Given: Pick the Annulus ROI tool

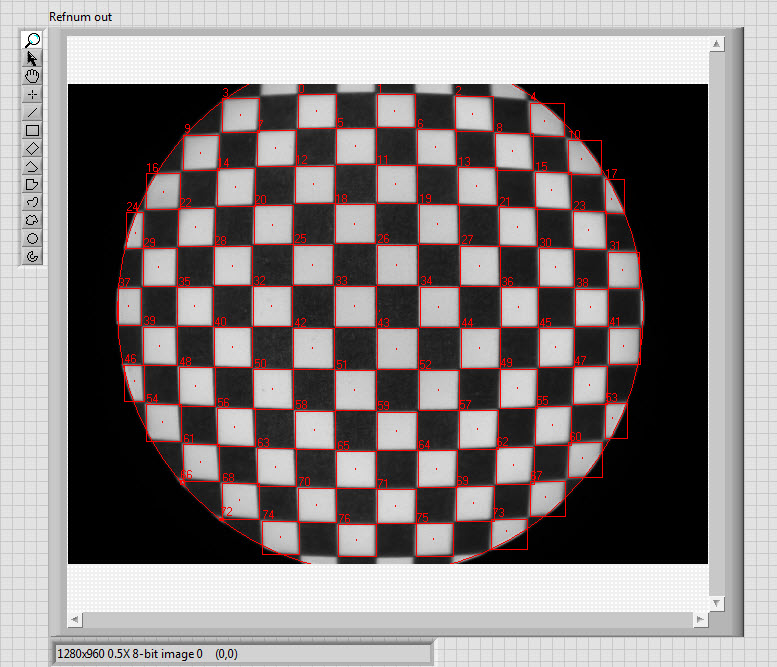Looking at the screenshot, I should (32, 256).
